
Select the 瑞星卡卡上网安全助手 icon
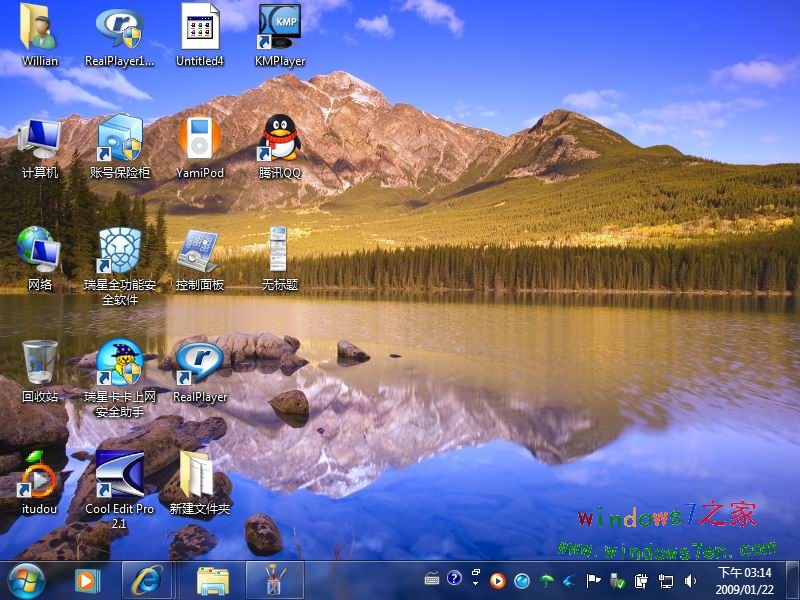coord(120,363)
